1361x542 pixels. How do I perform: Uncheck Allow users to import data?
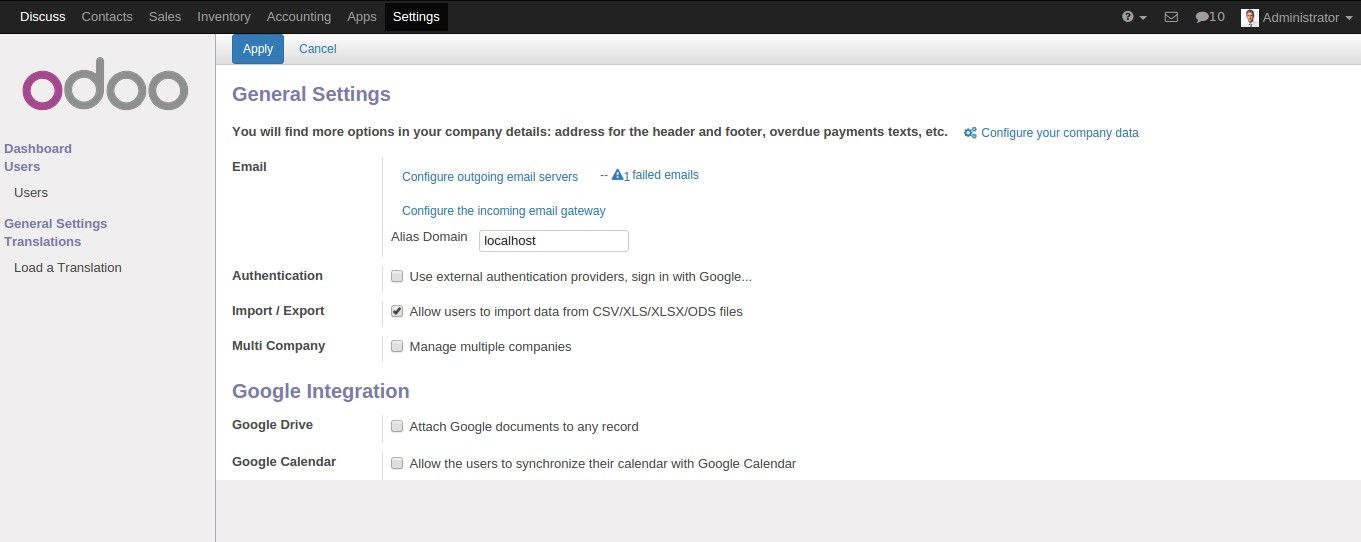point(397,311)
